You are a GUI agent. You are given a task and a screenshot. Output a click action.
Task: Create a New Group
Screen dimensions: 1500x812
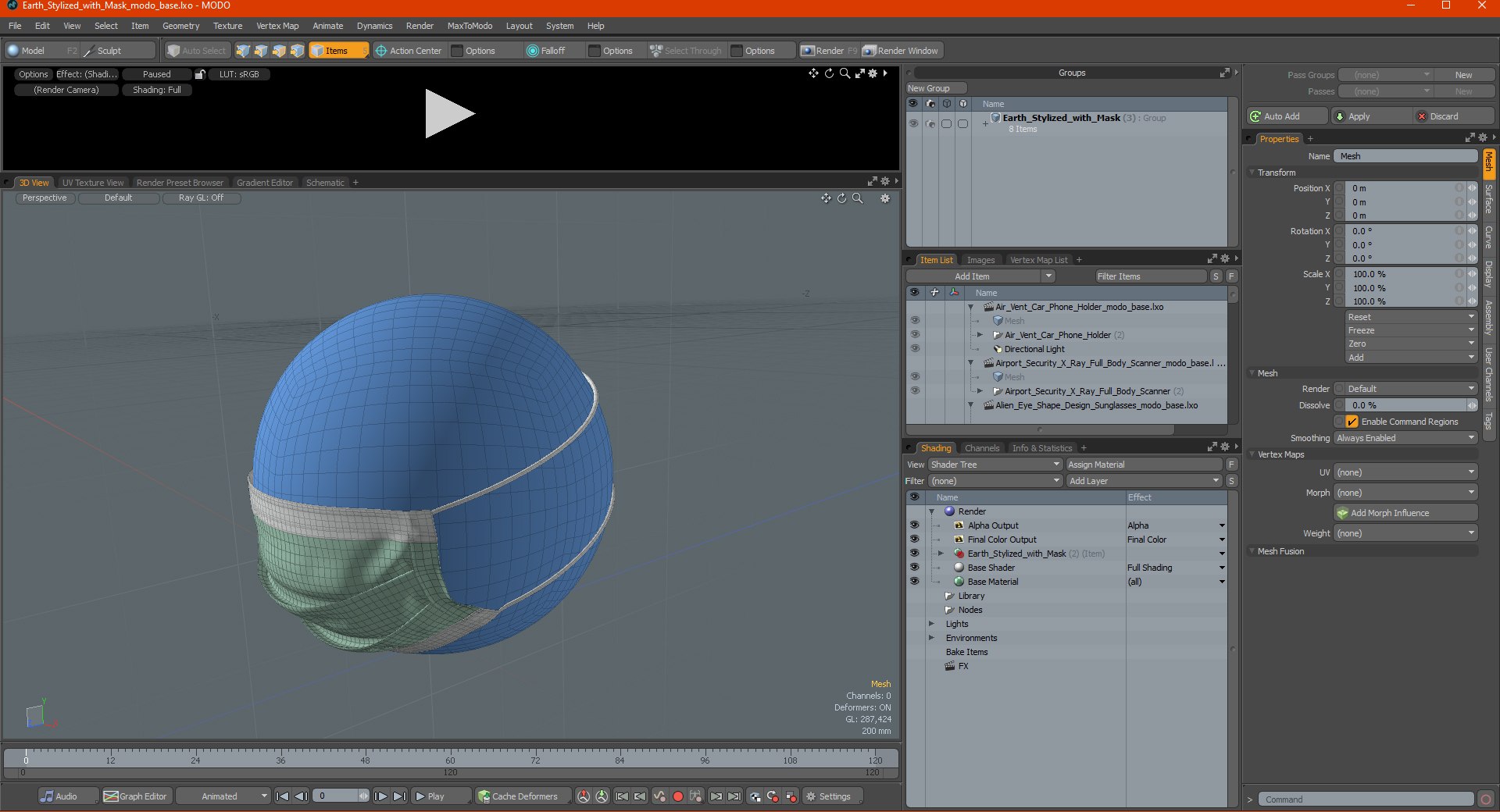pos(936,88)
